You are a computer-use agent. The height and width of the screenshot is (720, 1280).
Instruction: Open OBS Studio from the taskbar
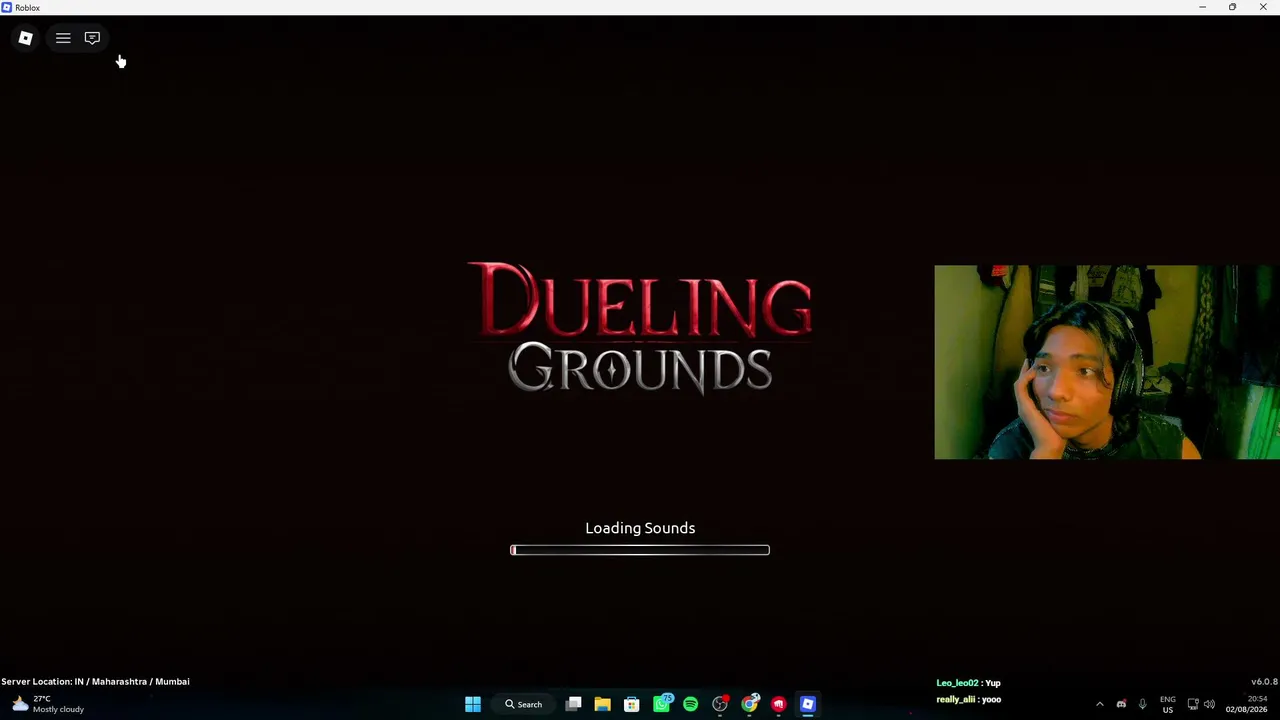720,704
